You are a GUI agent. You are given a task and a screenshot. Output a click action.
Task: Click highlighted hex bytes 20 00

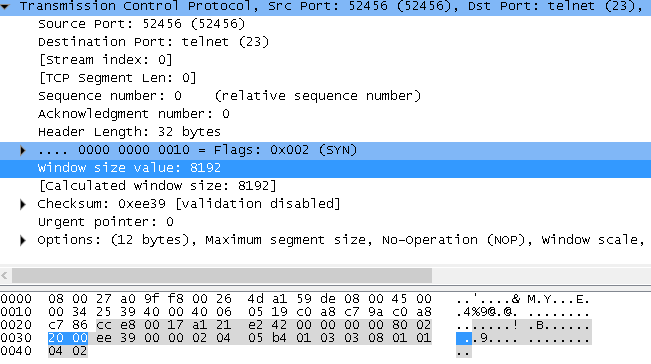(x=68, y=338)
